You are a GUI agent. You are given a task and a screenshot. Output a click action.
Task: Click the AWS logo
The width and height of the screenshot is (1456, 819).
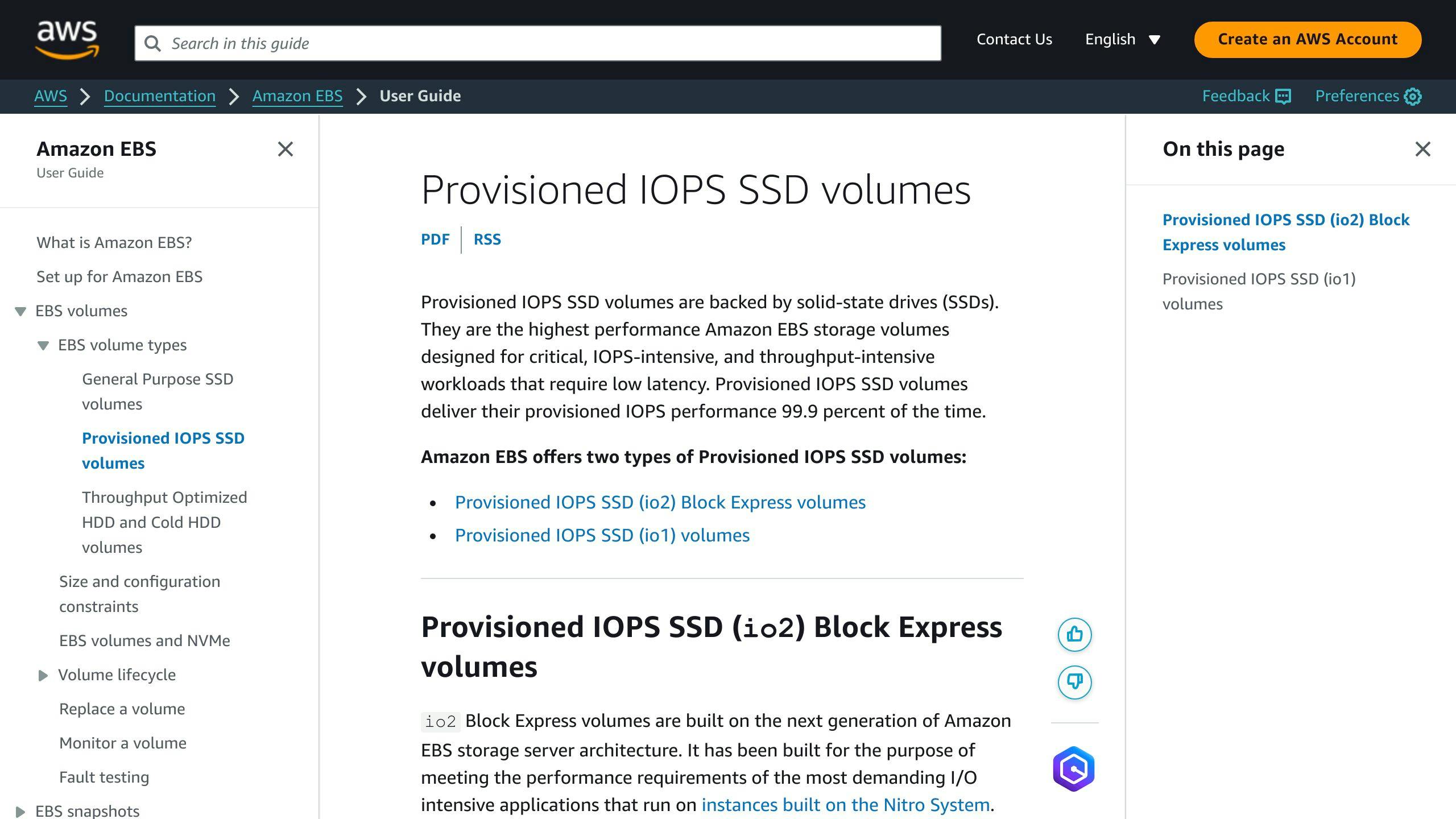(67, 40)
